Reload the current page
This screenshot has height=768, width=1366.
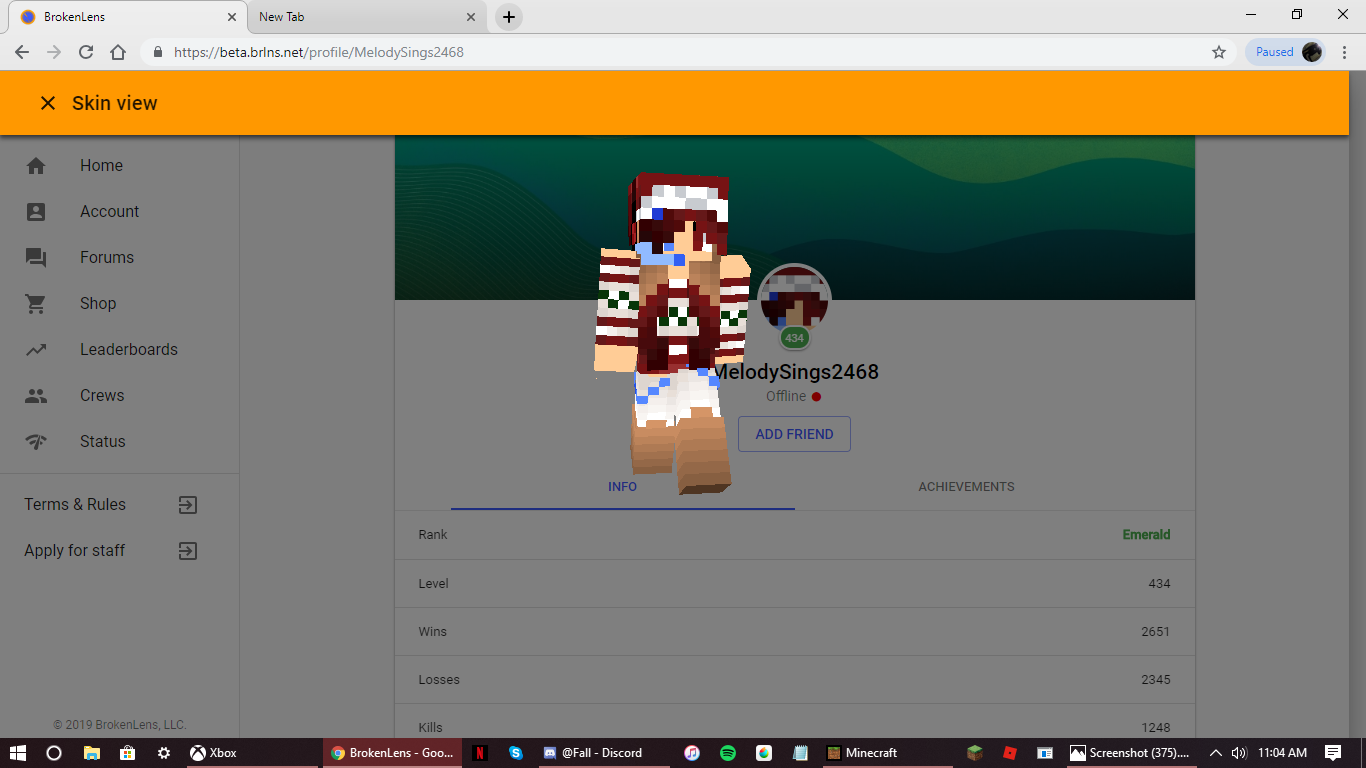(86, 52)
